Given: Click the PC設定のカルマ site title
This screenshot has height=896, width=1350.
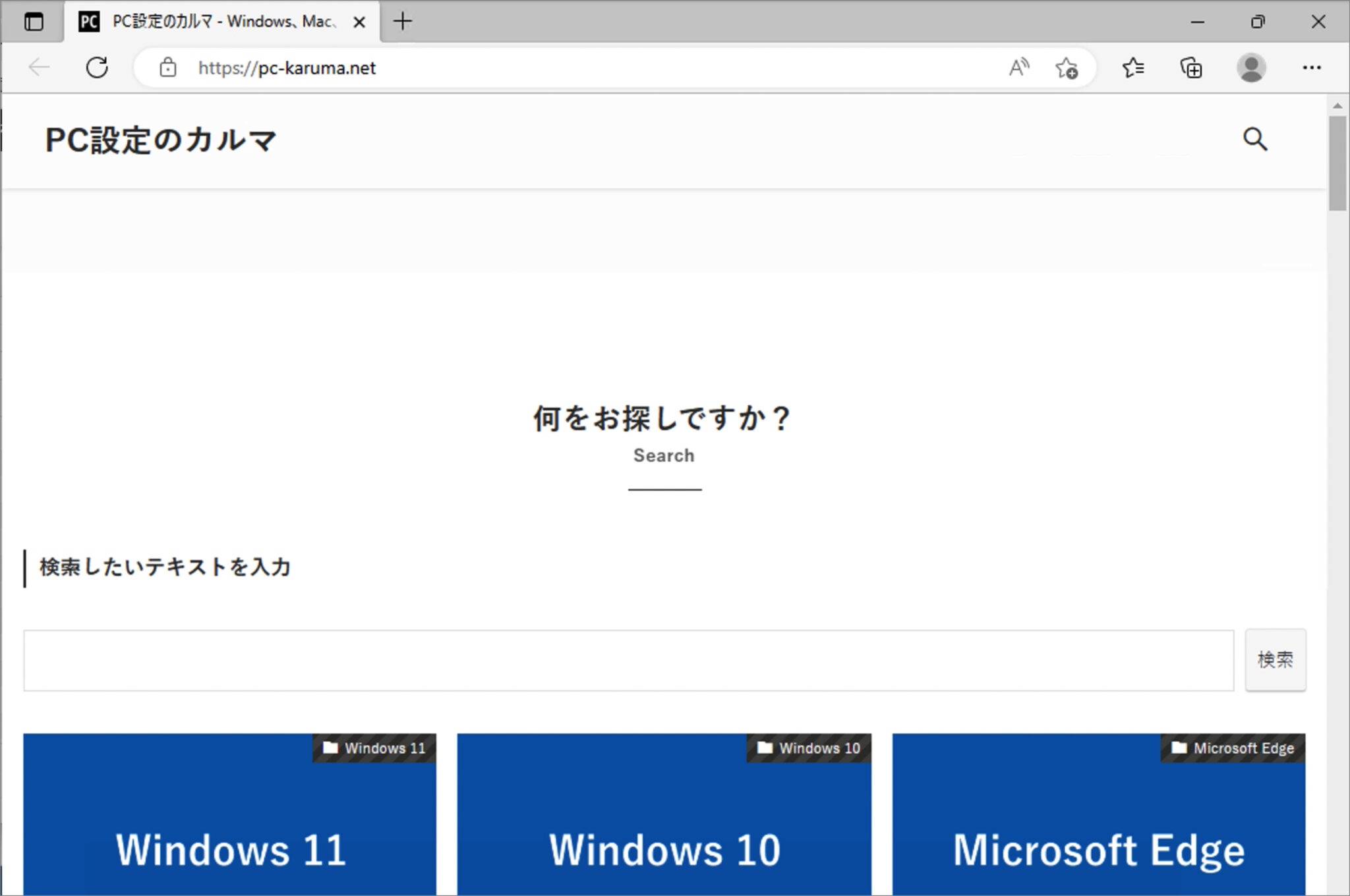Looking at the screenshot, I should [161, 140].
